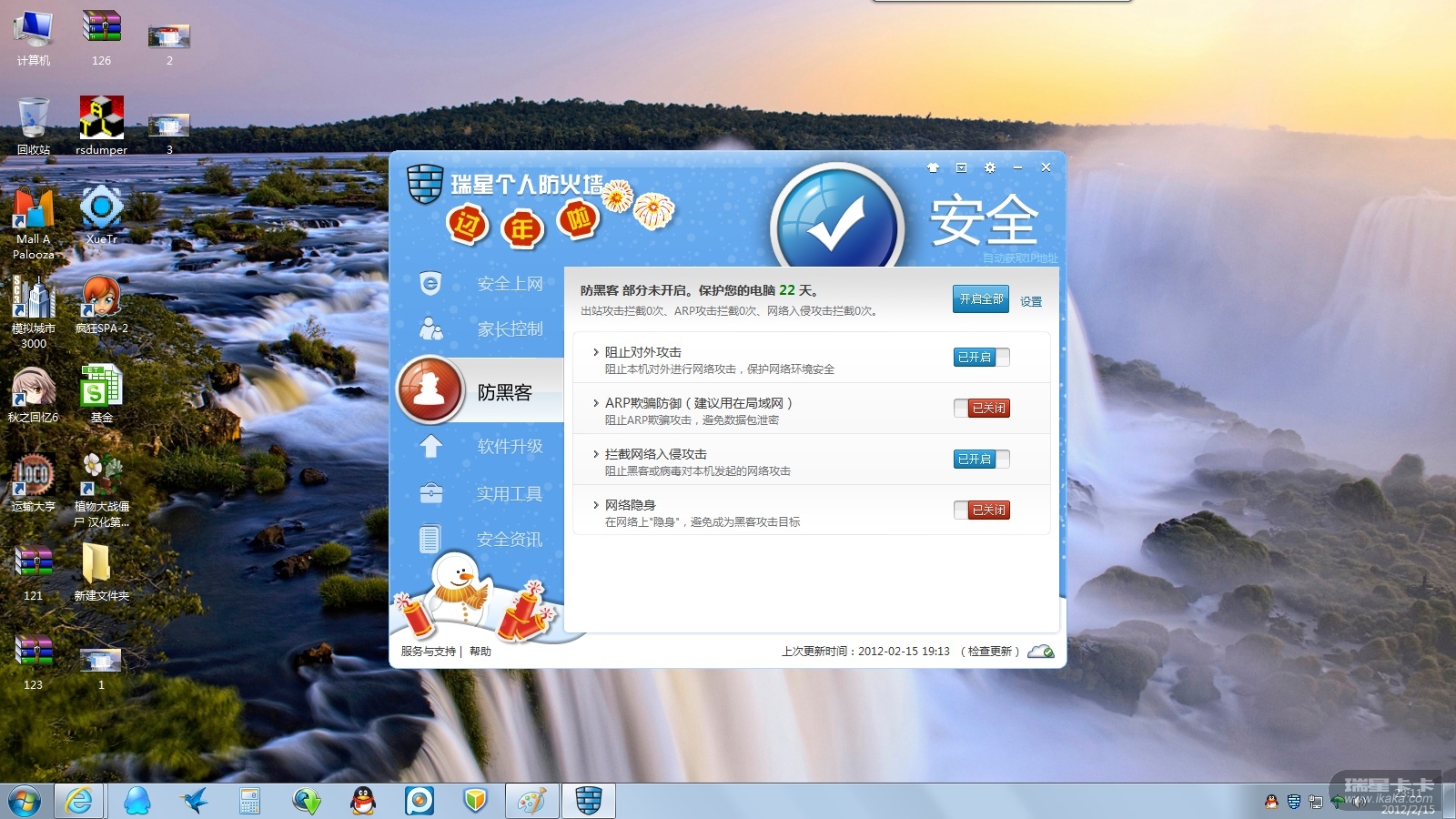Open the Calculator from the taskbar
This screenshot has height=819, width=1456.
pos(249,801)
